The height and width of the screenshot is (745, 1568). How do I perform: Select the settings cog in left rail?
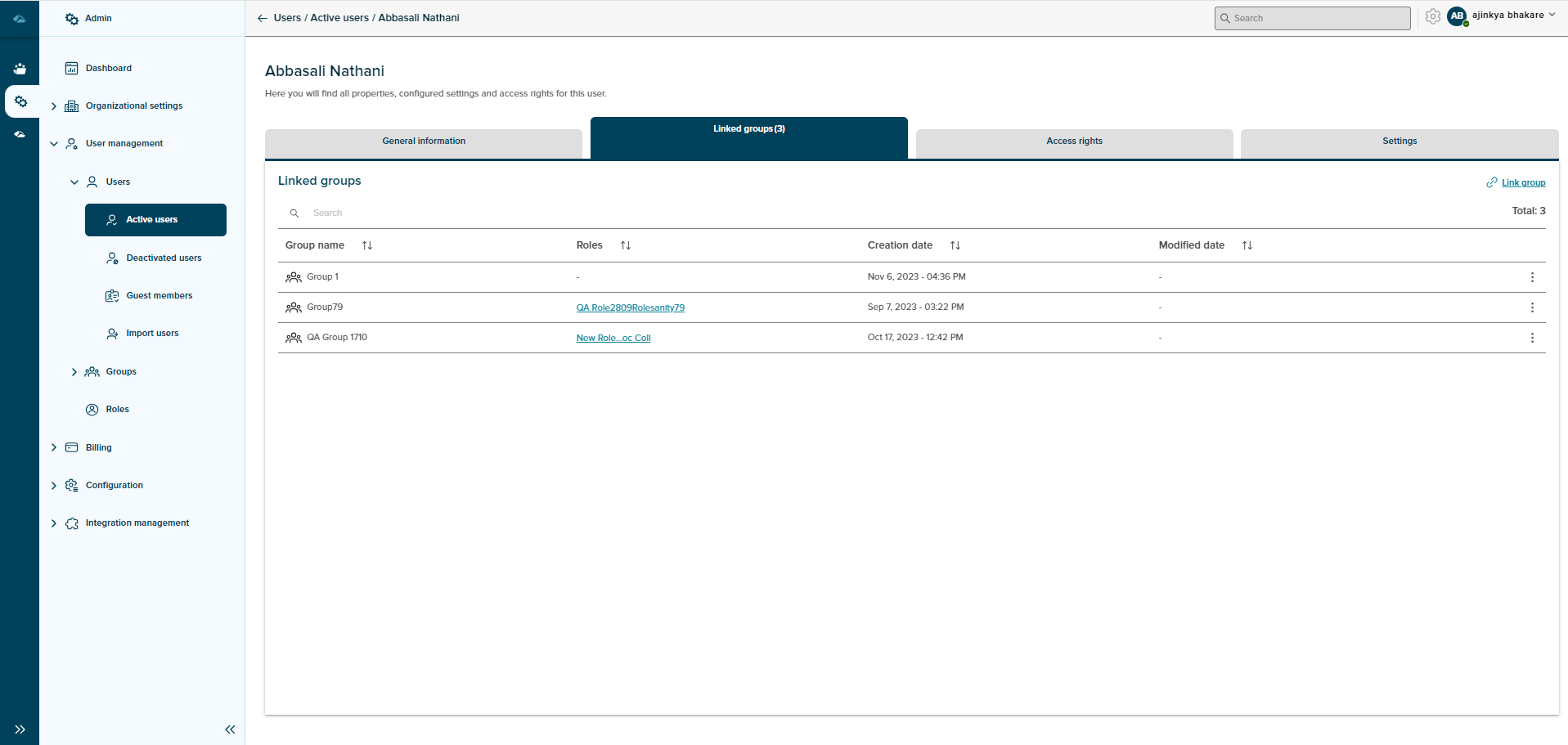click(20, 101)
